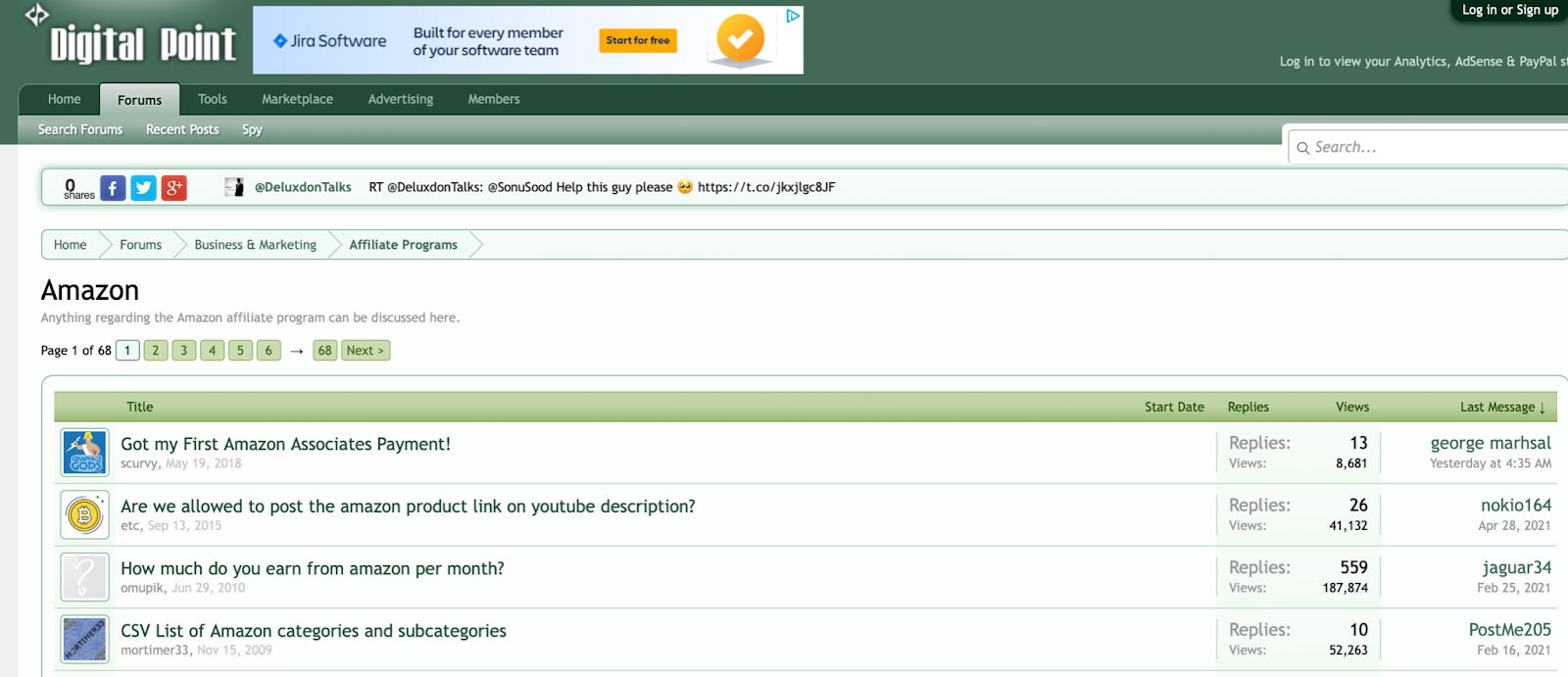
Task: Share the page on Twitter
Action: click(x=143, y=188)
